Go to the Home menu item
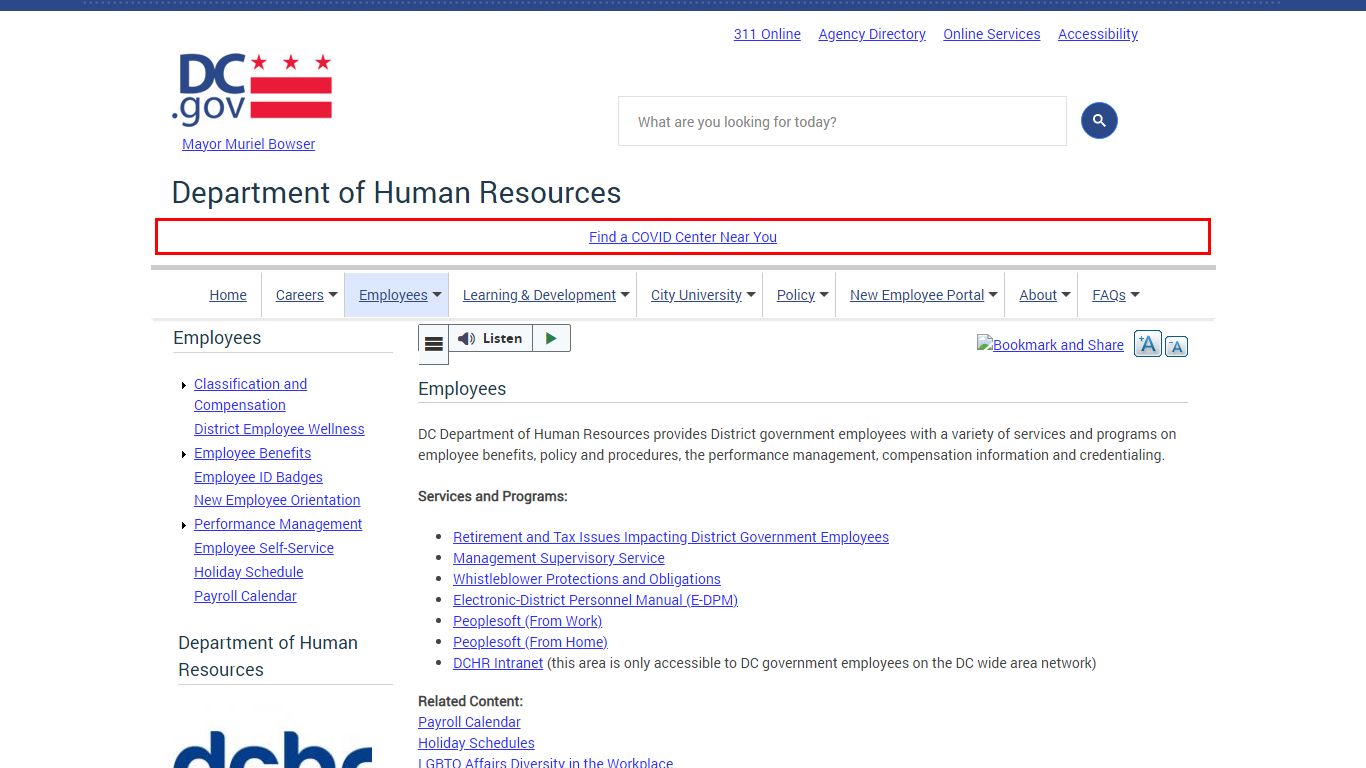This screenshot has height=768, width=1366. pos(228,295)
